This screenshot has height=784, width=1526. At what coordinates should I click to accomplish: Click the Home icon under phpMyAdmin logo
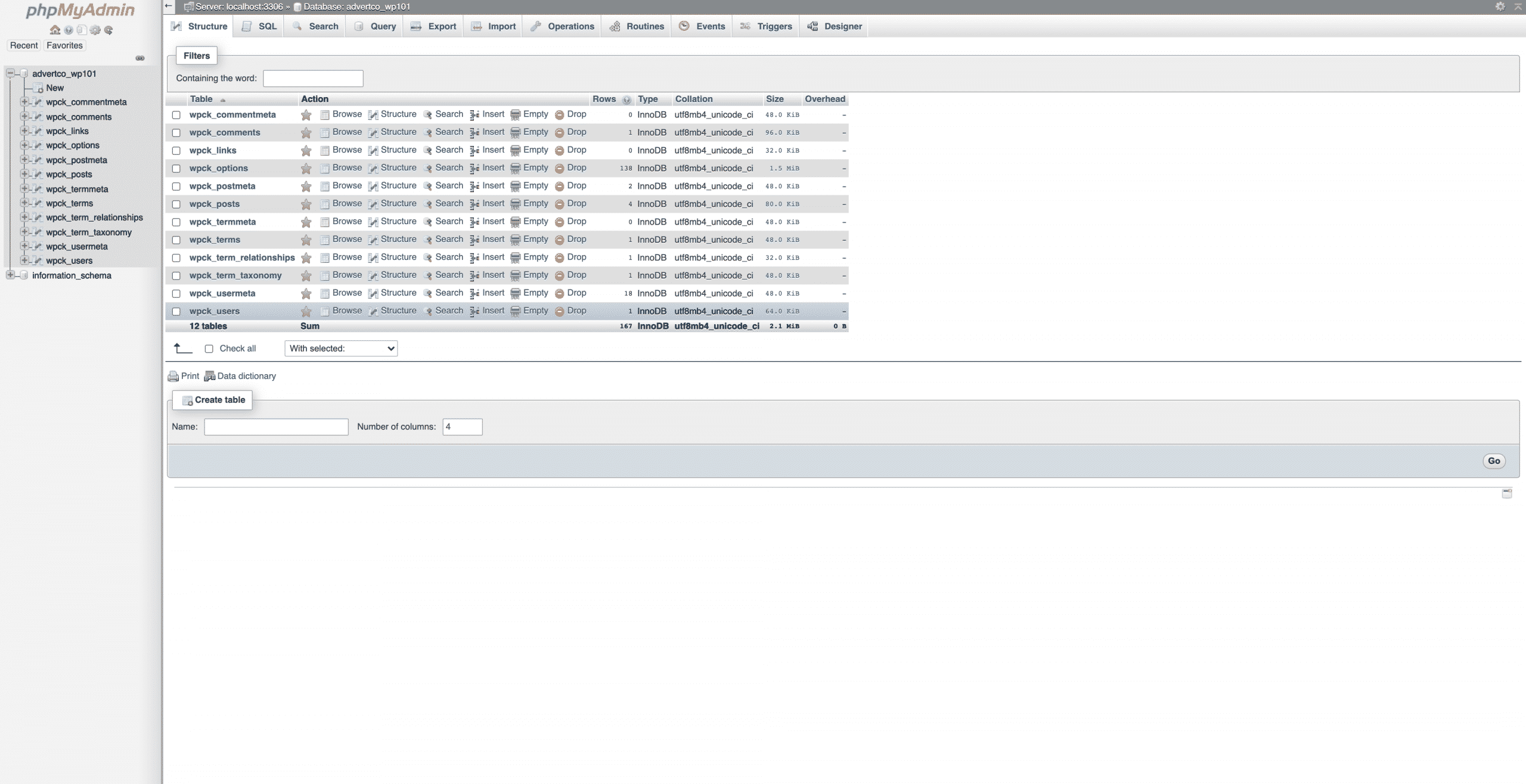point(55,30)
